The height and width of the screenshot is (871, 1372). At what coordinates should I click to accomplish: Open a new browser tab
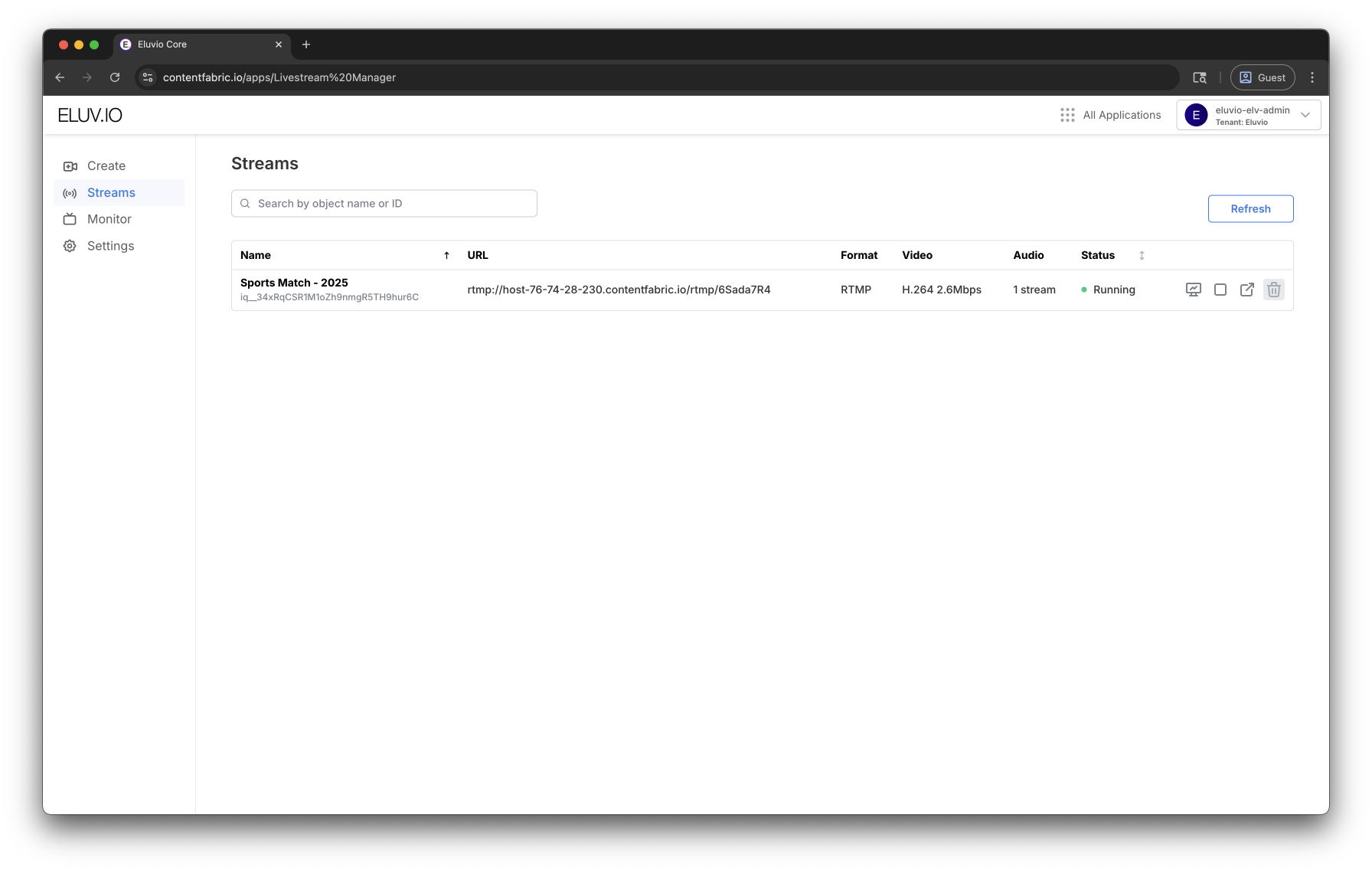306,44
